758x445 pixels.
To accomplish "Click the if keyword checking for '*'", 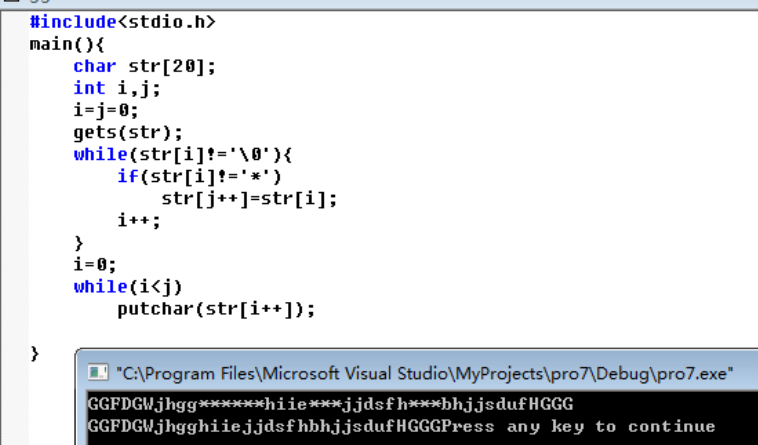I will (x=128, y=176).
